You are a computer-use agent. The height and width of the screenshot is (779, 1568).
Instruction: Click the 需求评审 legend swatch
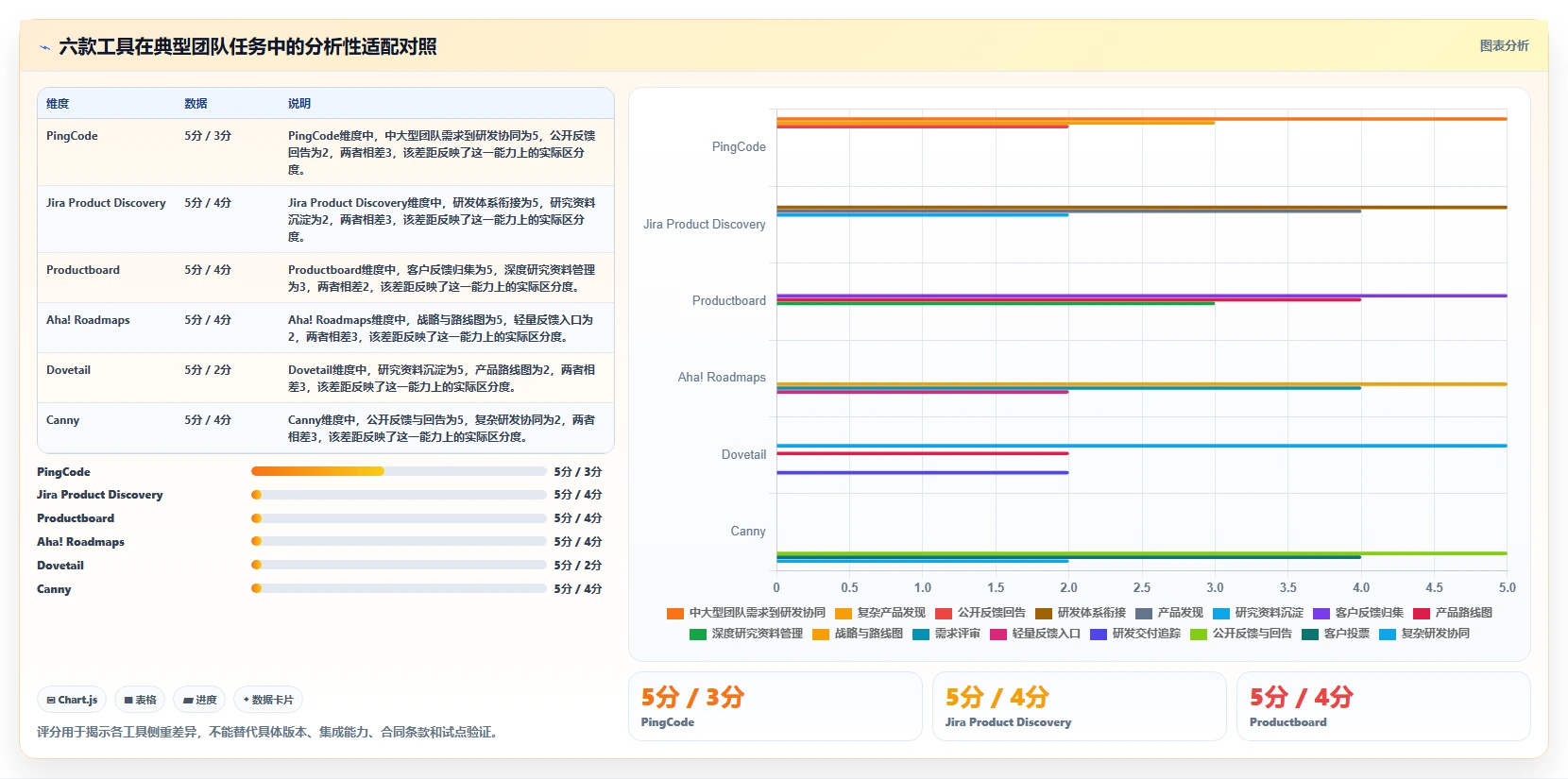pyautogui.click(x=921, y=635)
